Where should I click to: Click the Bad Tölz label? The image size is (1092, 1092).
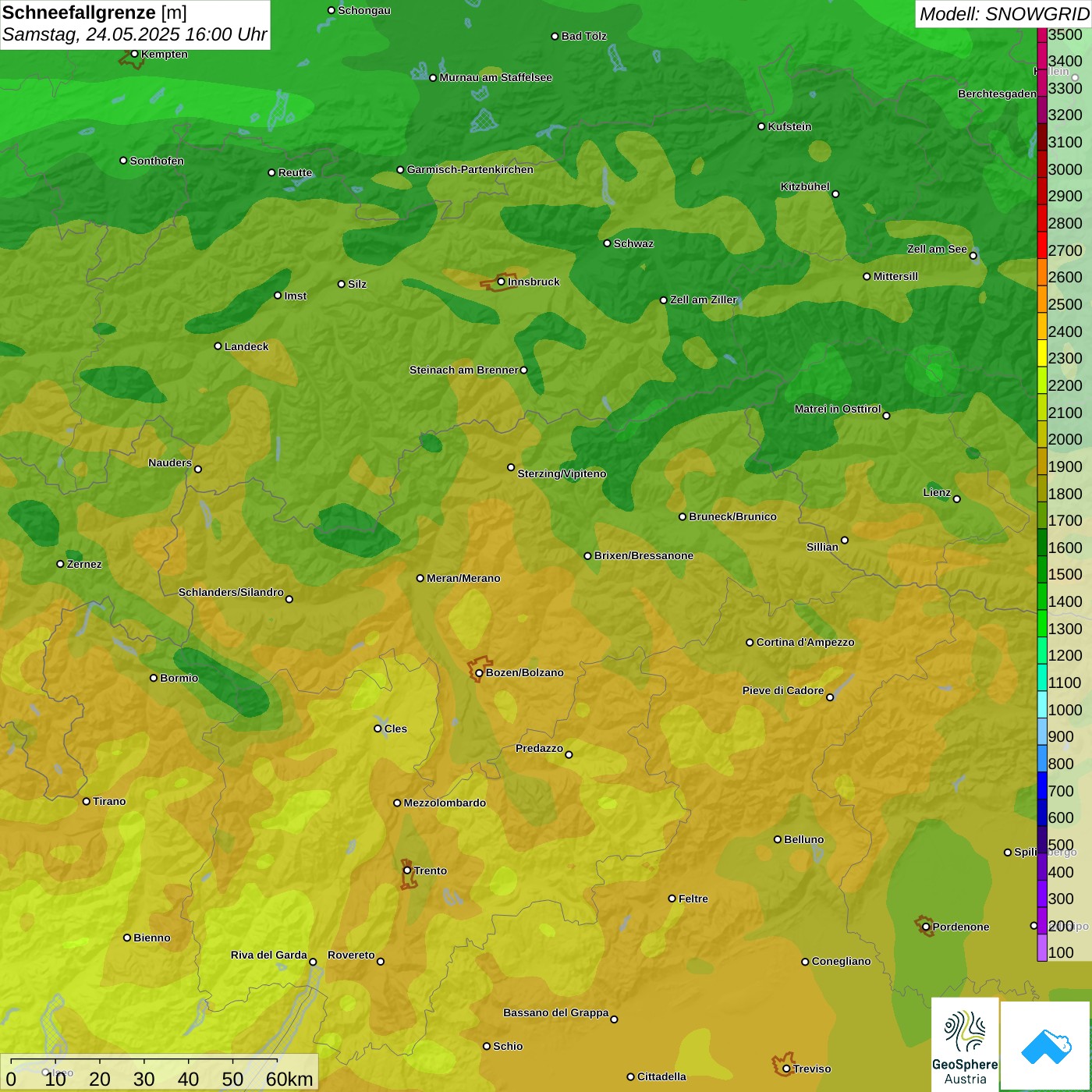[584, 36]
